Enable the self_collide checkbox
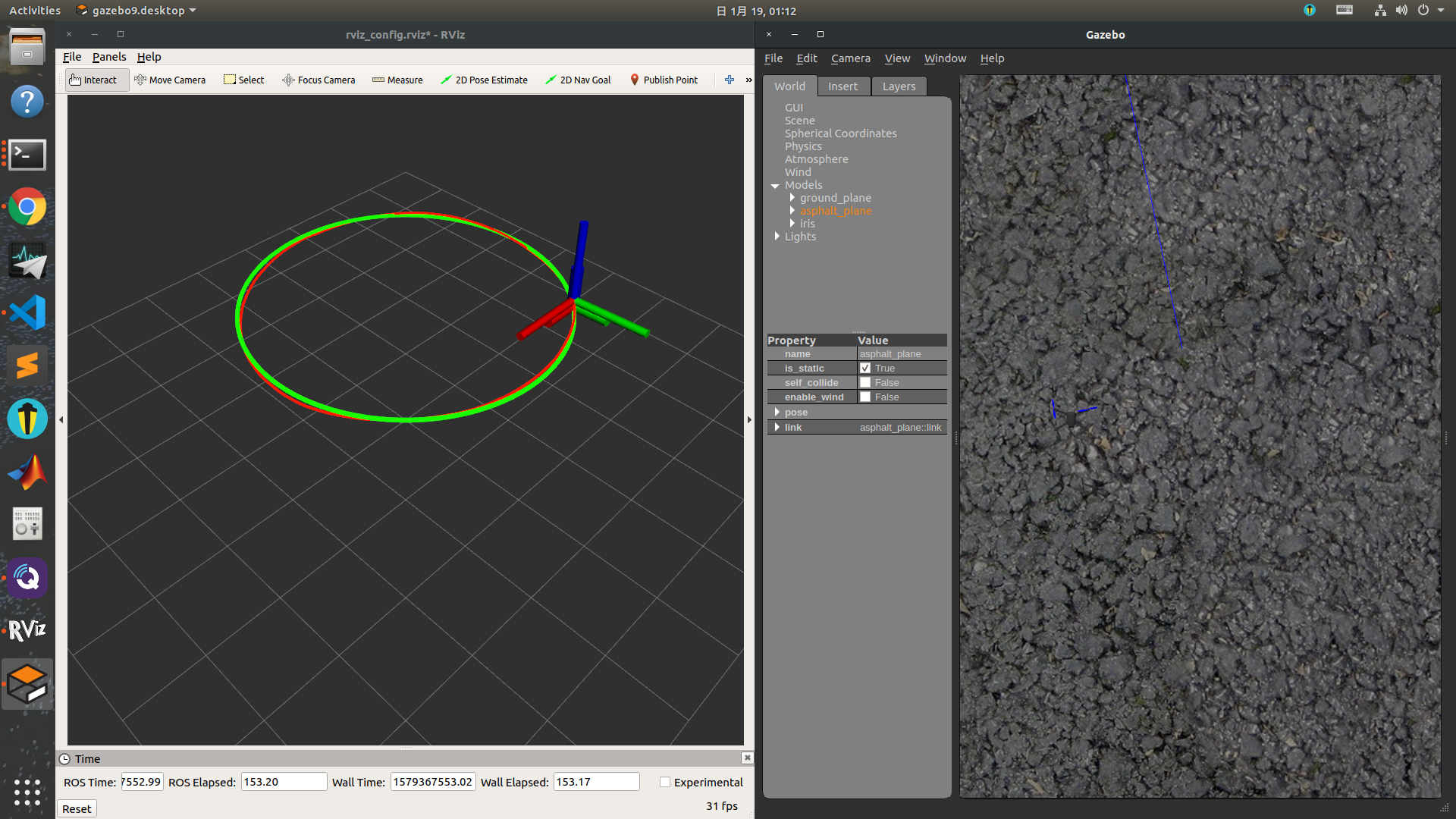The image size is (1456, 819). [x=865, y=383]
